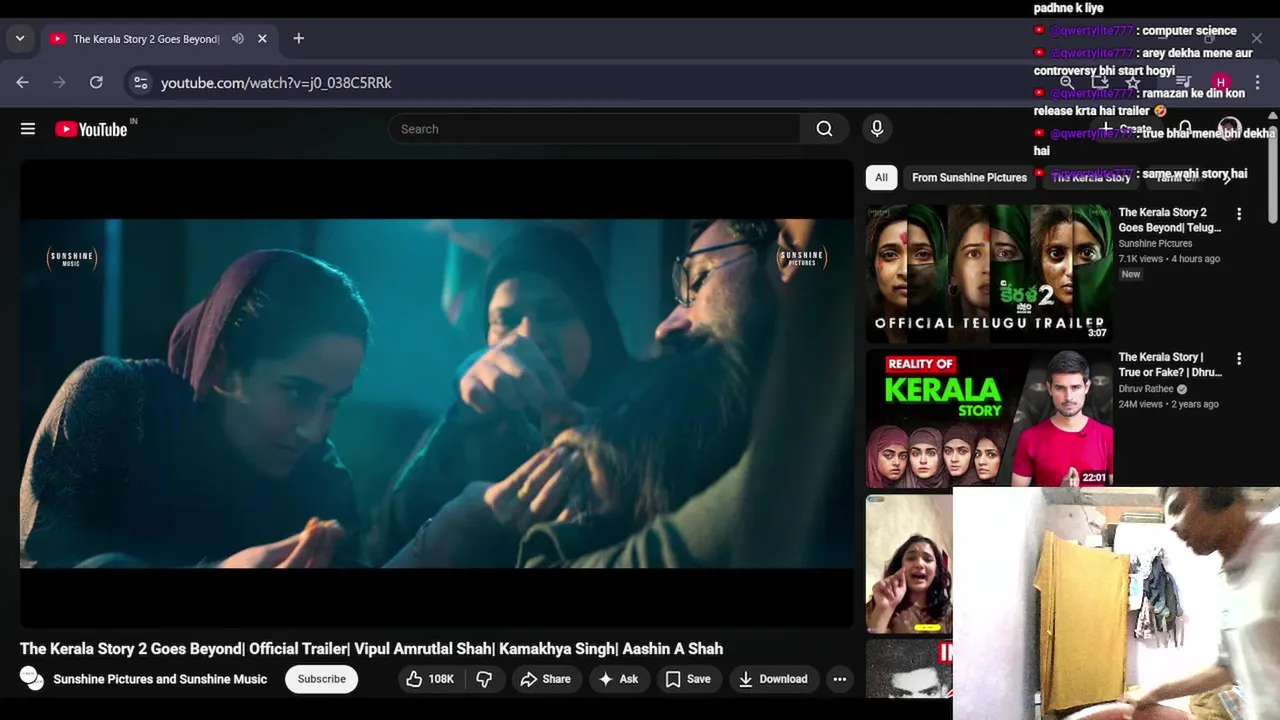The width and height of the screenshot is (1280, 720).
Task: Close the Kerala Story 2 browser tab
Action: [x=262, y=39]
